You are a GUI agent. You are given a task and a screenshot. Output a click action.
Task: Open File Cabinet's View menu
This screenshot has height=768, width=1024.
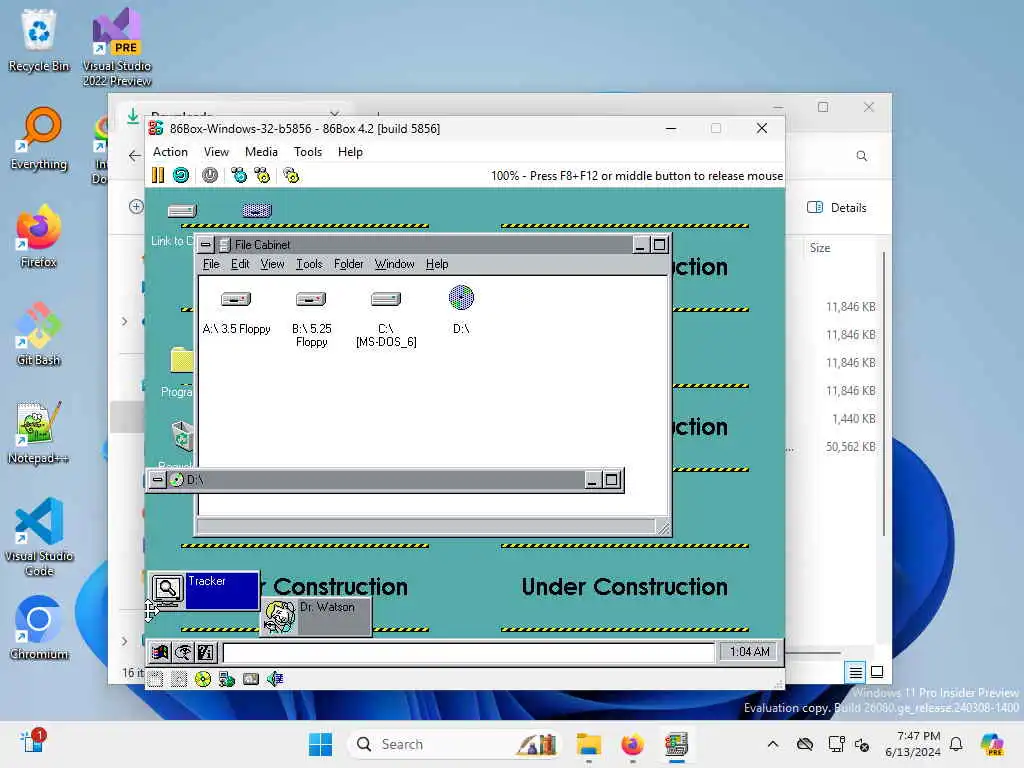pyautogui.click(x=272, y=264)
